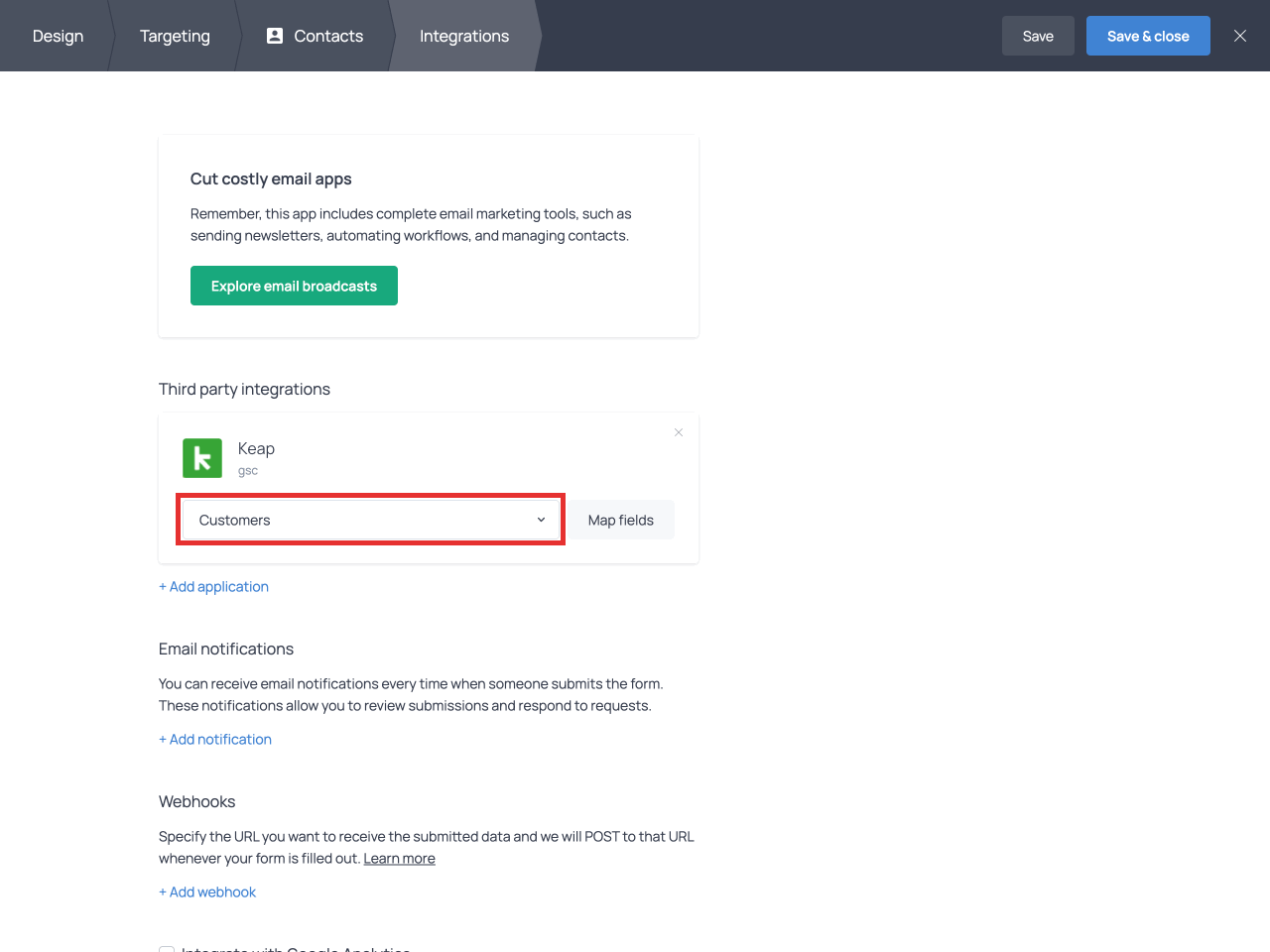Click the Contacts person icon
This screenshot has width=1270, height=952.
[x=275, y=36]
